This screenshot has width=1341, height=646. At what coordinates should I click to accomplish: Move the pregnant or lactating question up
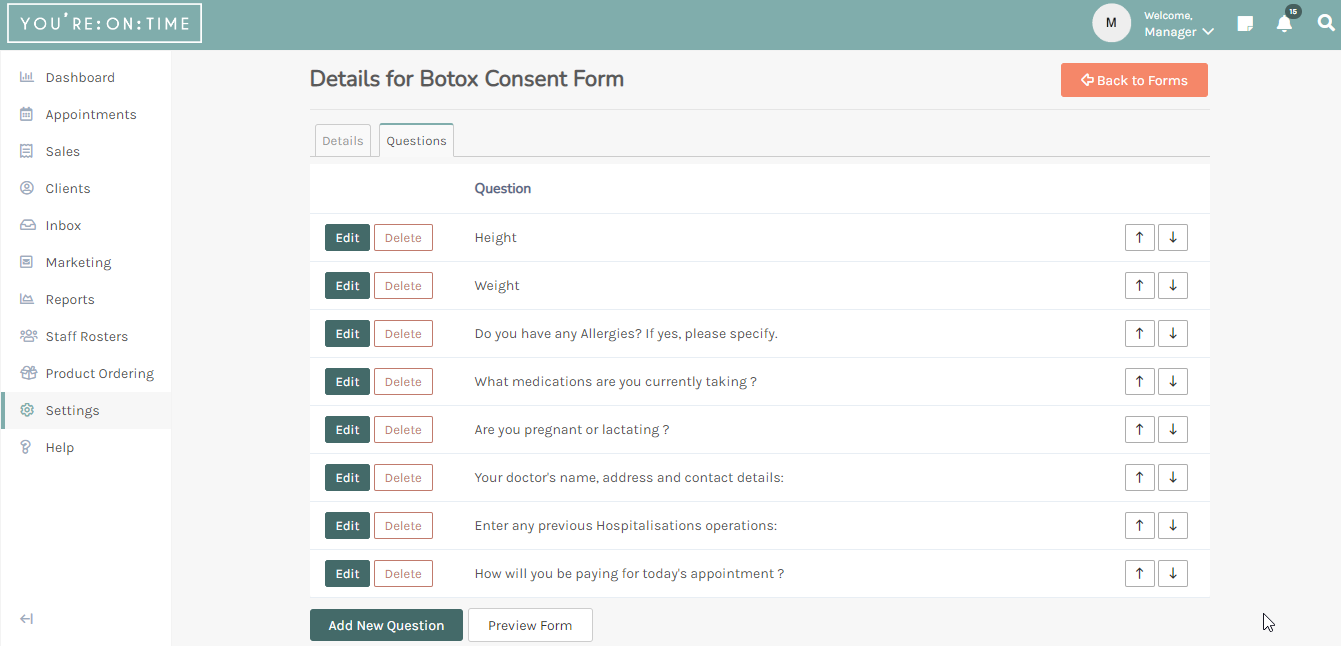point(1139,430)
